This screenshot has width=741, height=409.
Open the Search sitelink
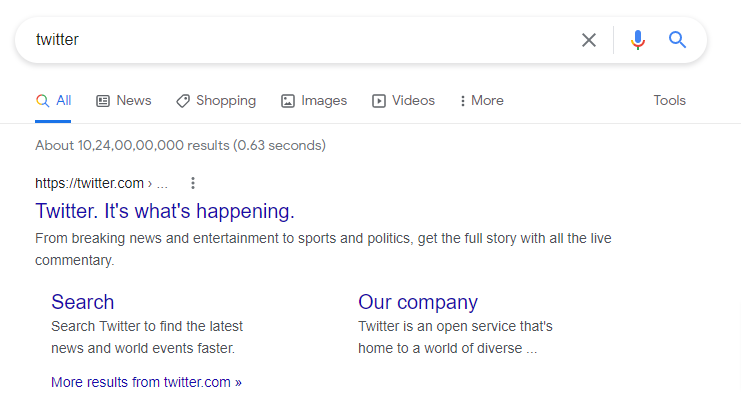[x=83, y=302]
